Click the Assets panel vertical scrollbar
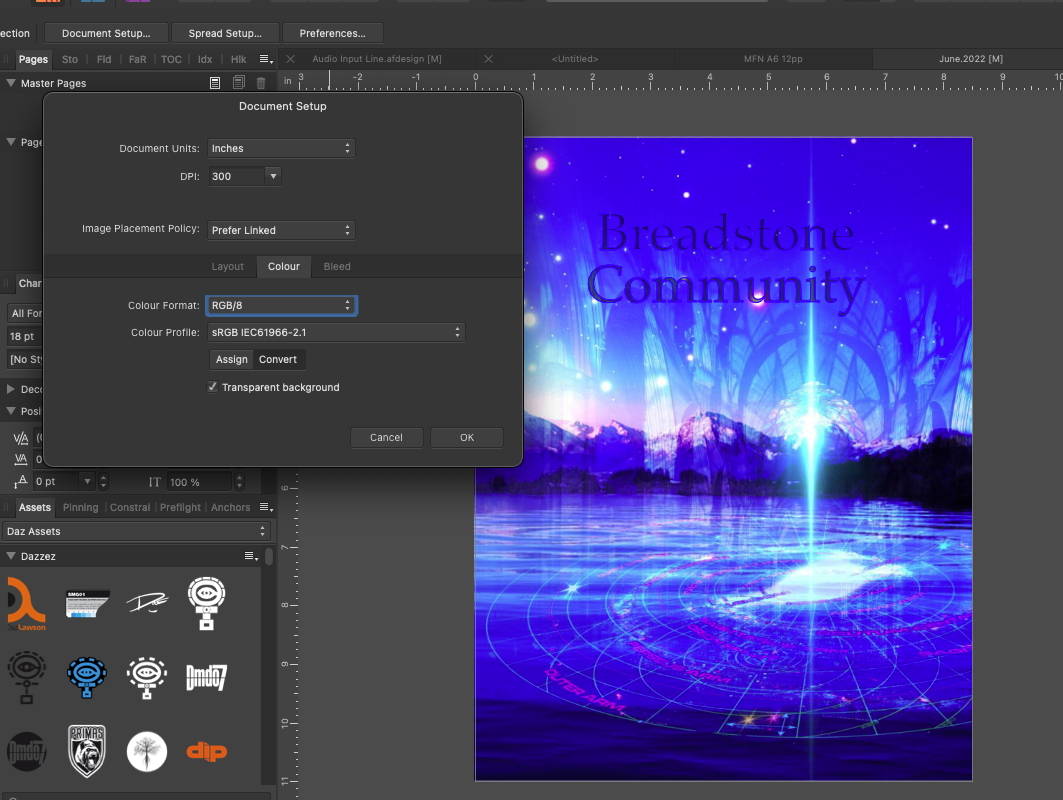Viewport: 1063px width, 800px height. pyautogui.click(x=269, y=557)
